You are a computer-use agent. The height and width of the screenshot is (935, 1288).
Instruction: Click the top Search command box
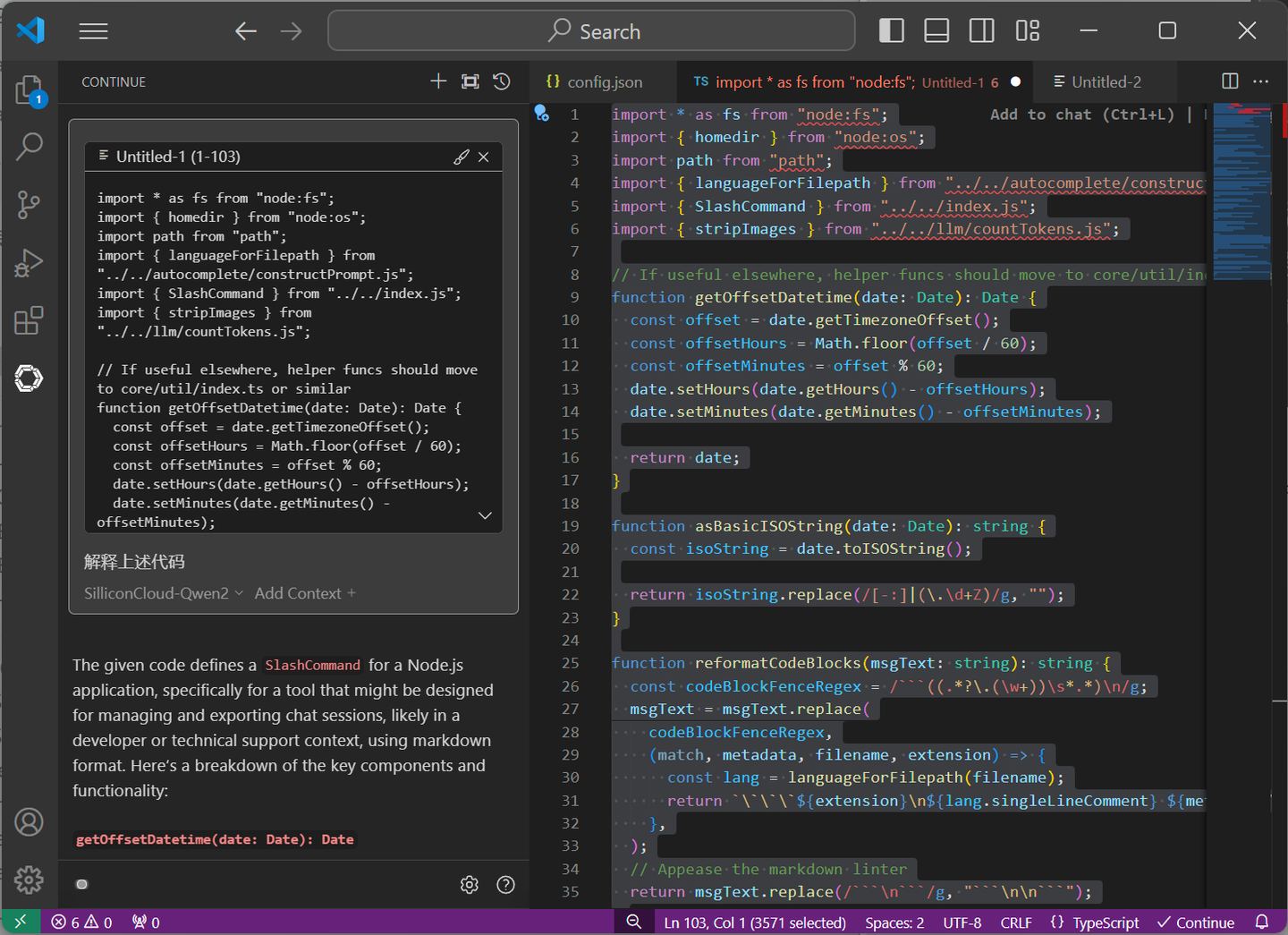coord(591,31)
